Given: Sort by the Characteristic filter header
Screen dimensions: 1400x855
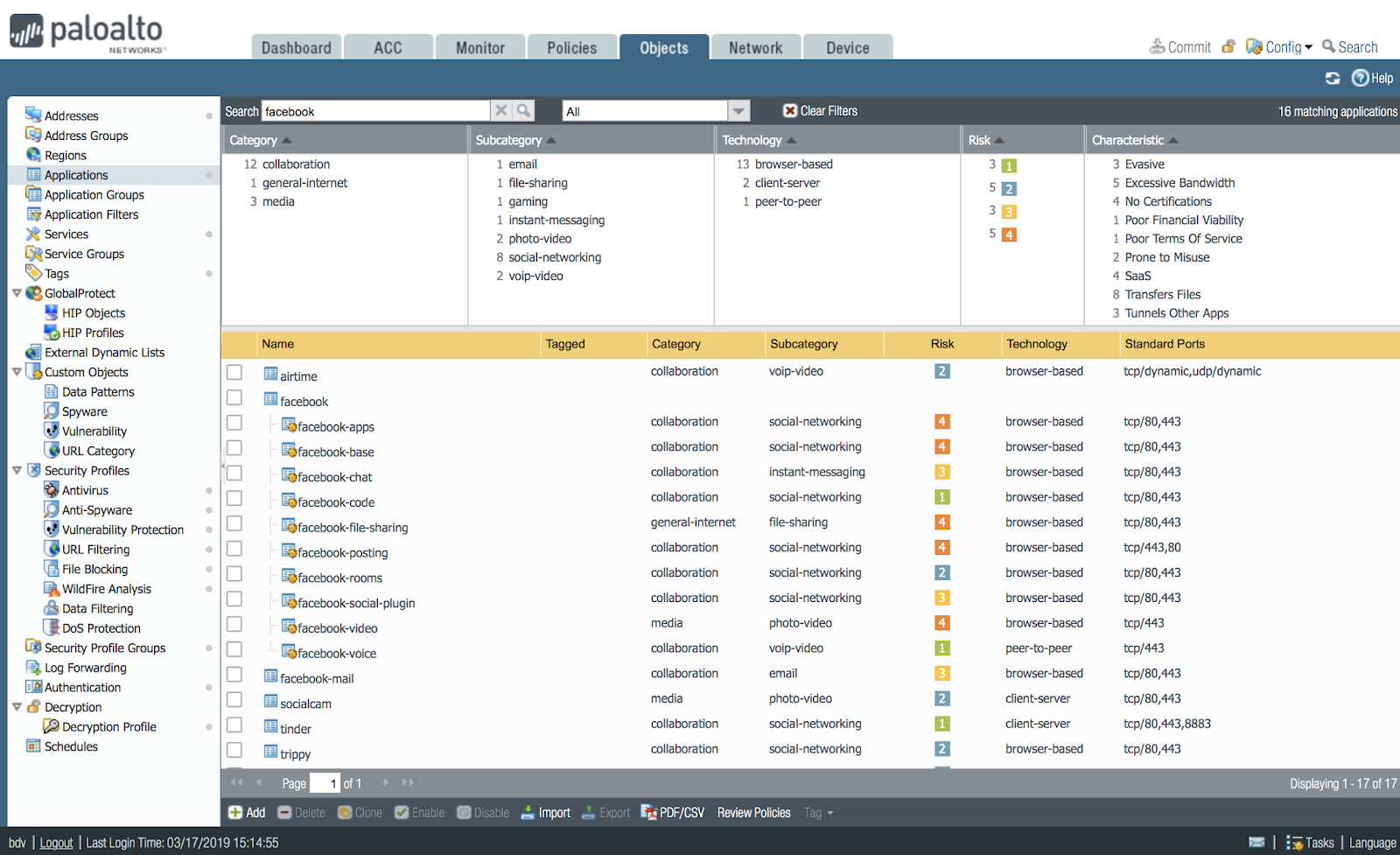Looking at the screenshot, I should tap(1242, 140).
